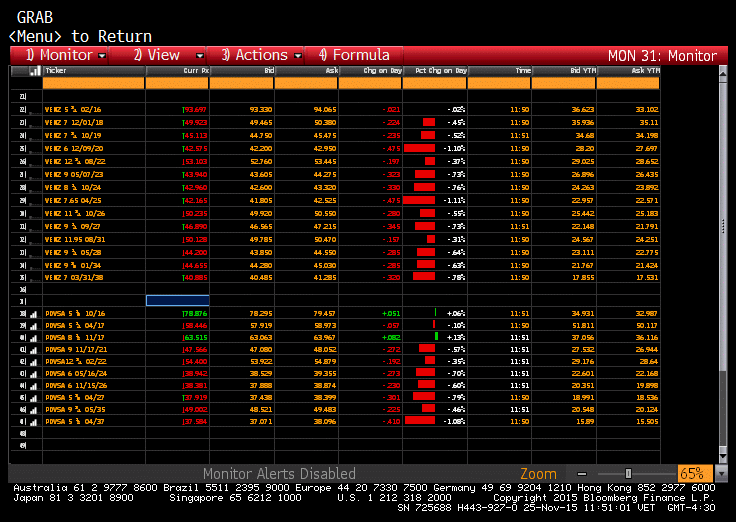Image resolution: width=736 pixels, height=522 pixels.
Task: Click bid YTM value 51.811
Action: tap(583, 326)
